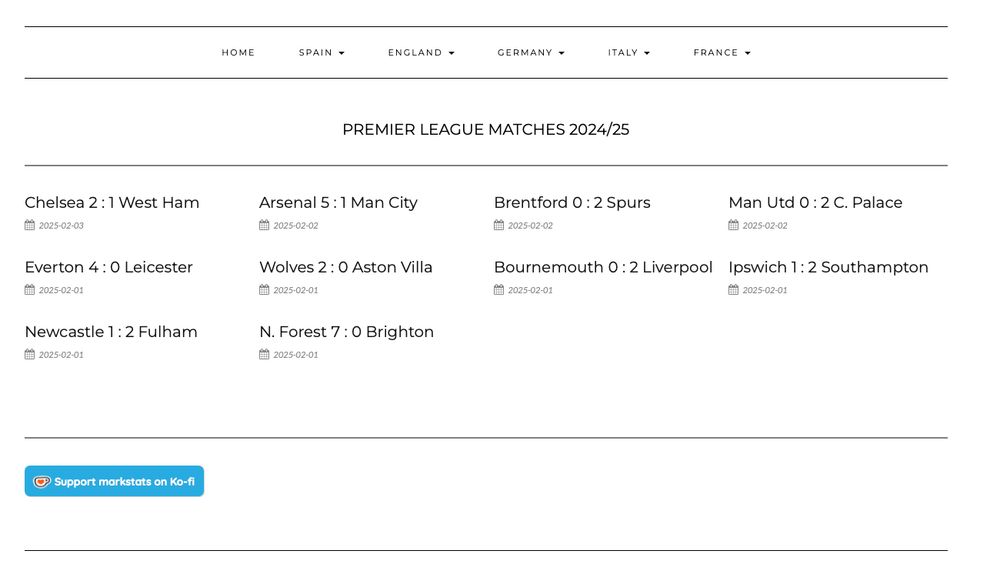Open the Italy navigation dropdown
The height and width of the screenshot is (588, 1000).
click(x=629, y=52)
